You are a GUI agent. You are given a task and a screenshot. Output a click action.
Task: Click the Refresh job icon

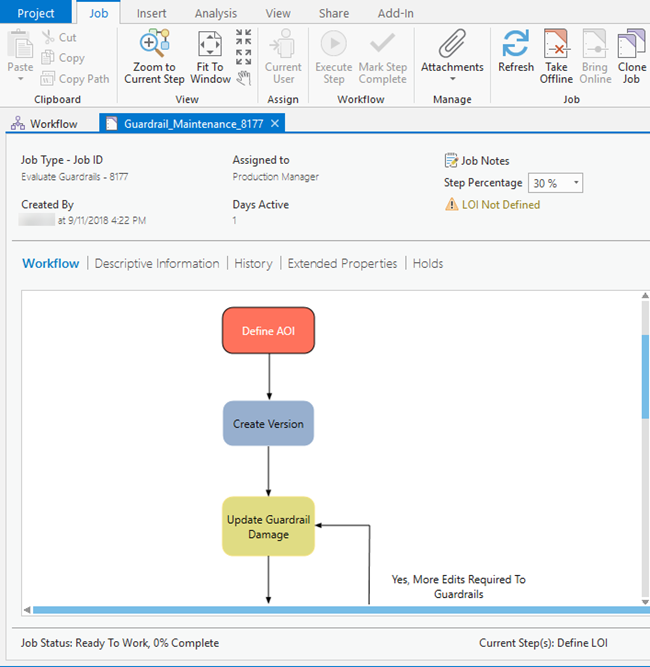pyautogui.click(x=516, y=44)
